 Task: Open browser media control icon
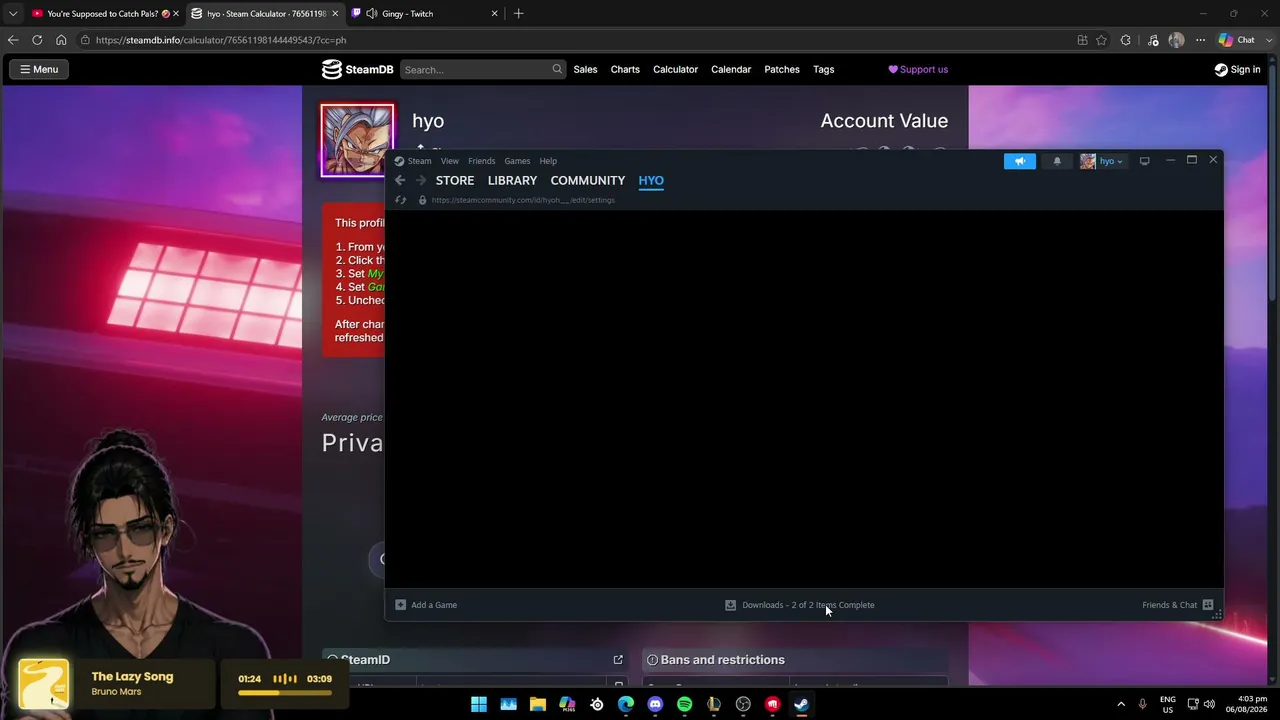(x=1153, y=40)
